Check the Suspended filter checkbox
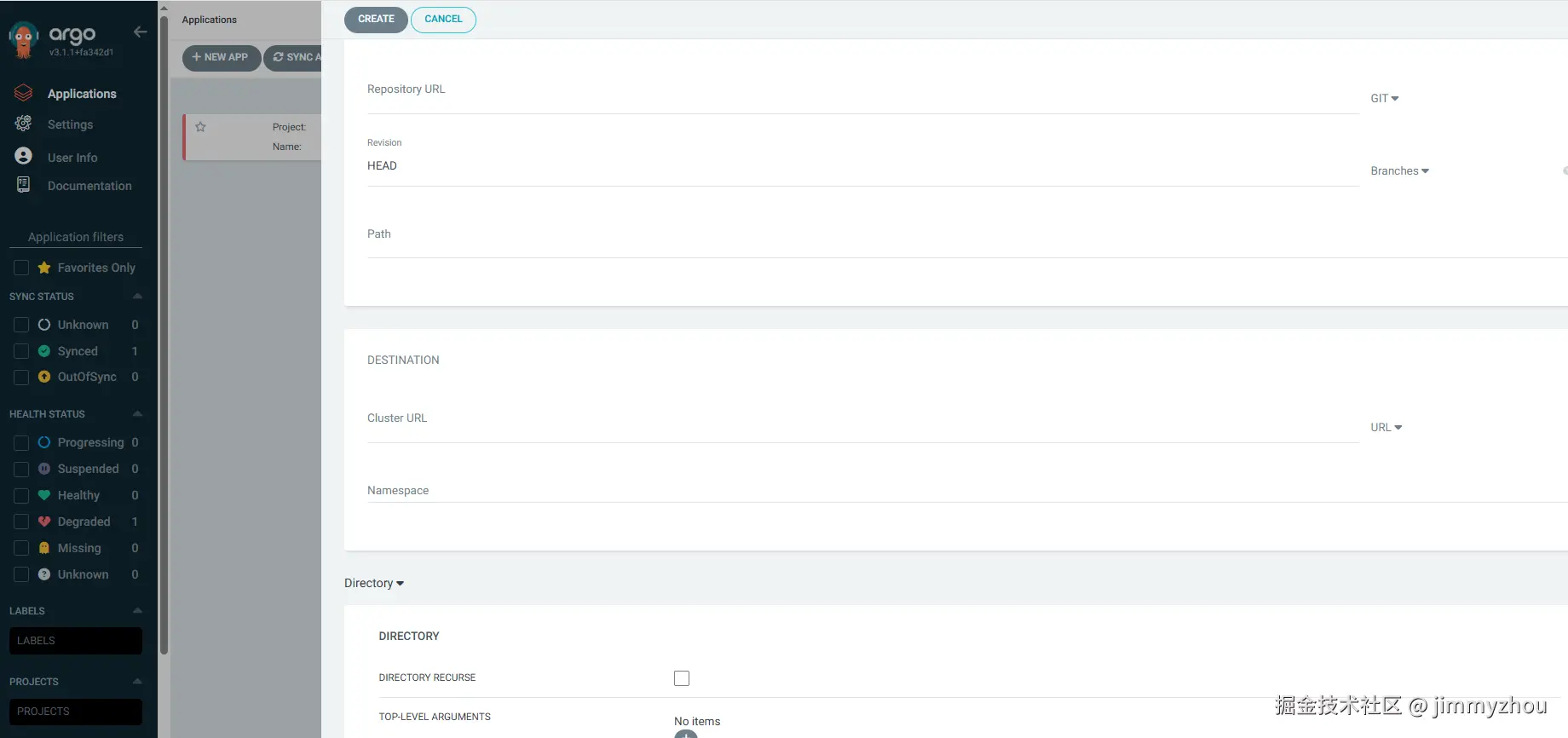The height and width of the screenshot is (738, 1568). pos(22,469)
